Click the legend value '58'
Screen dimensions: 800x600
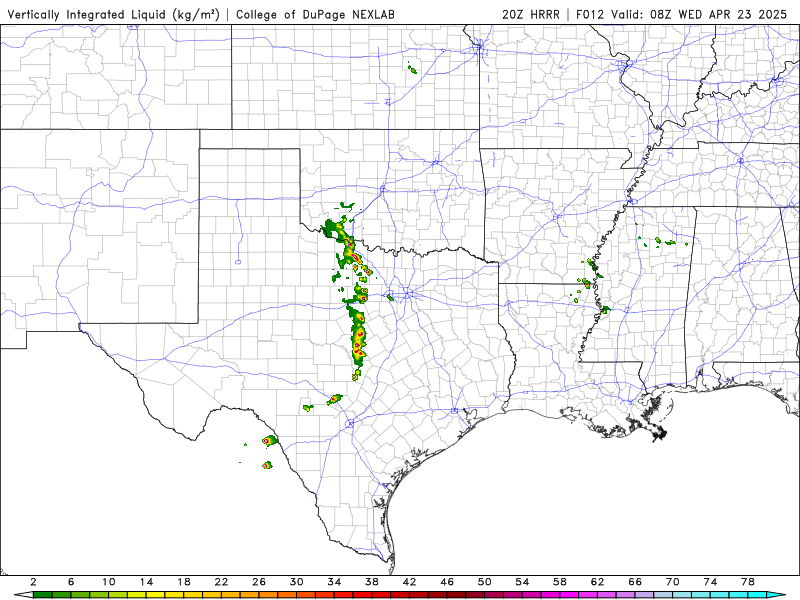560,582
